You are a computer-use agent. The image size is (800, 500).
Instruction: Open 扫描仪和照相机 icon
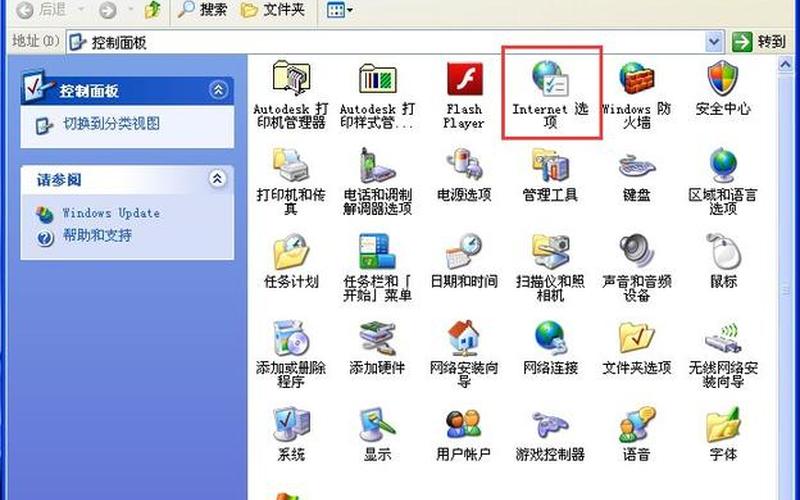[x=551, y=252]
